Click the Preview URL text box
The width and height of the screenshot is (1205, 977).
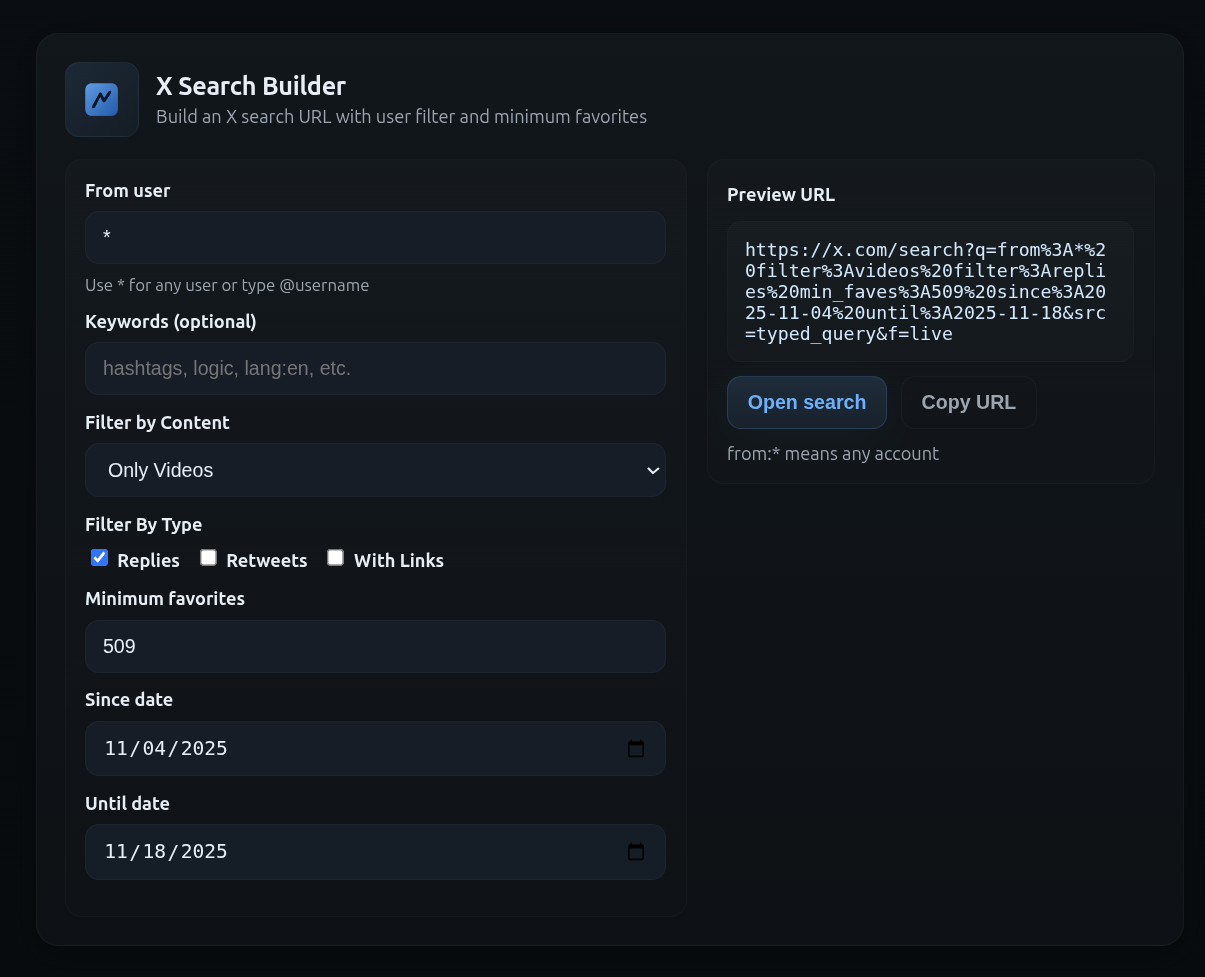click(x=930, y=291)
